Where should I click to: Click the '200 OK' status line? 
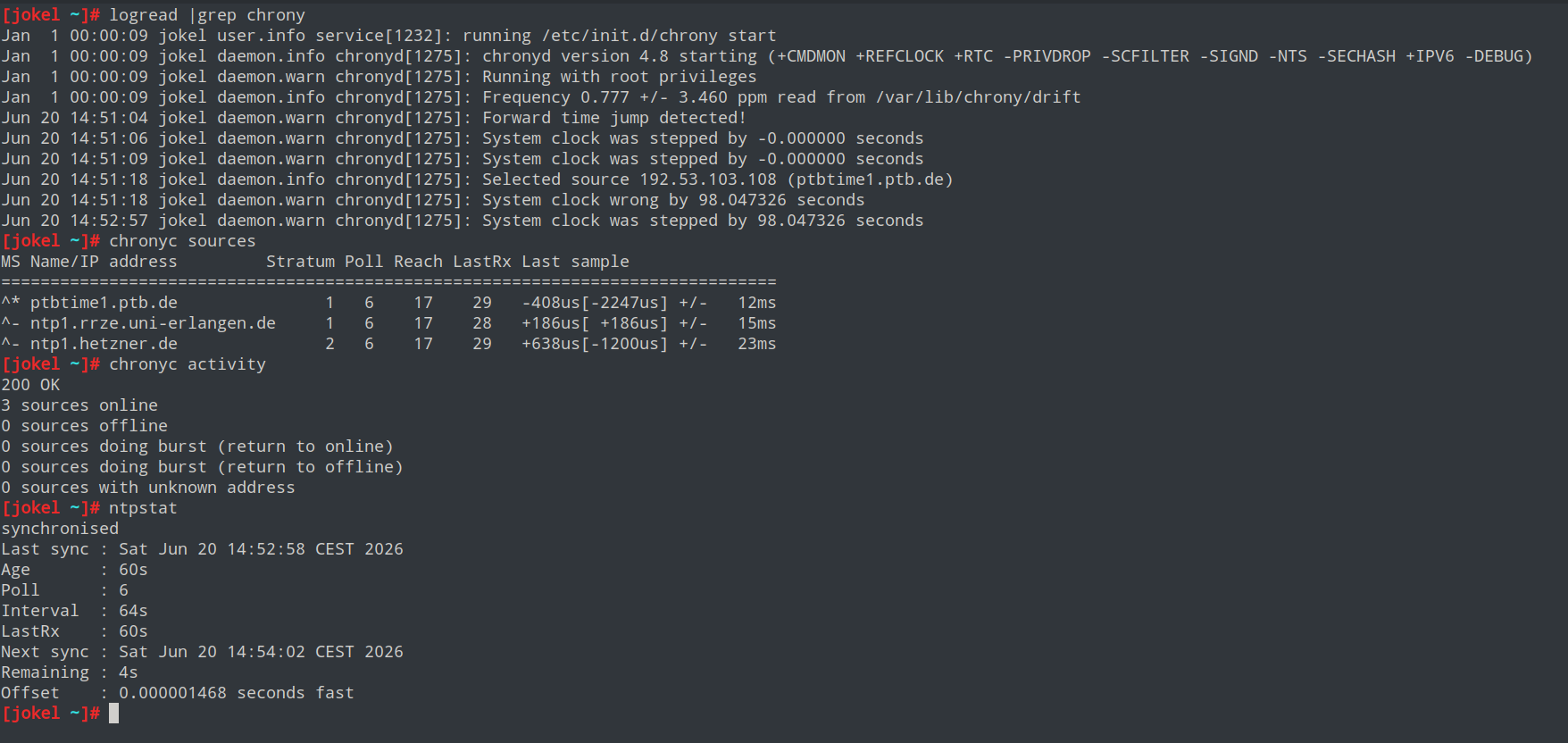(30, 385)
